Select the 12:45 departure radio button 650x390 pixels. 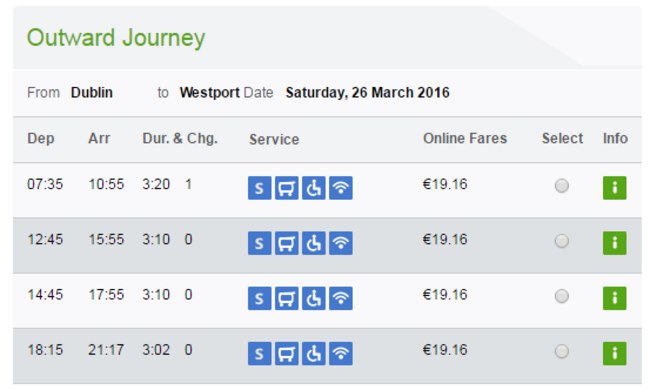(562, 241)
